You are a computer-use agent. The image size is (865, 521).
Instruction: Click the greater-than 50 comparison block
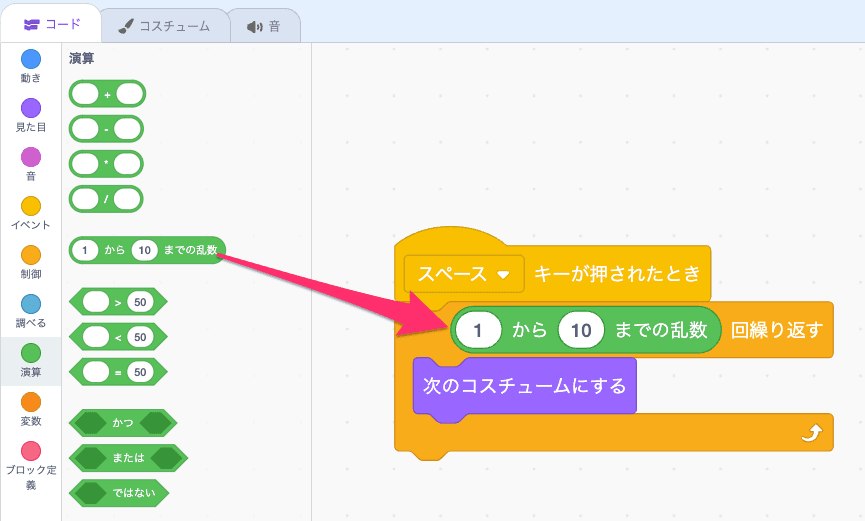(118, 302)
